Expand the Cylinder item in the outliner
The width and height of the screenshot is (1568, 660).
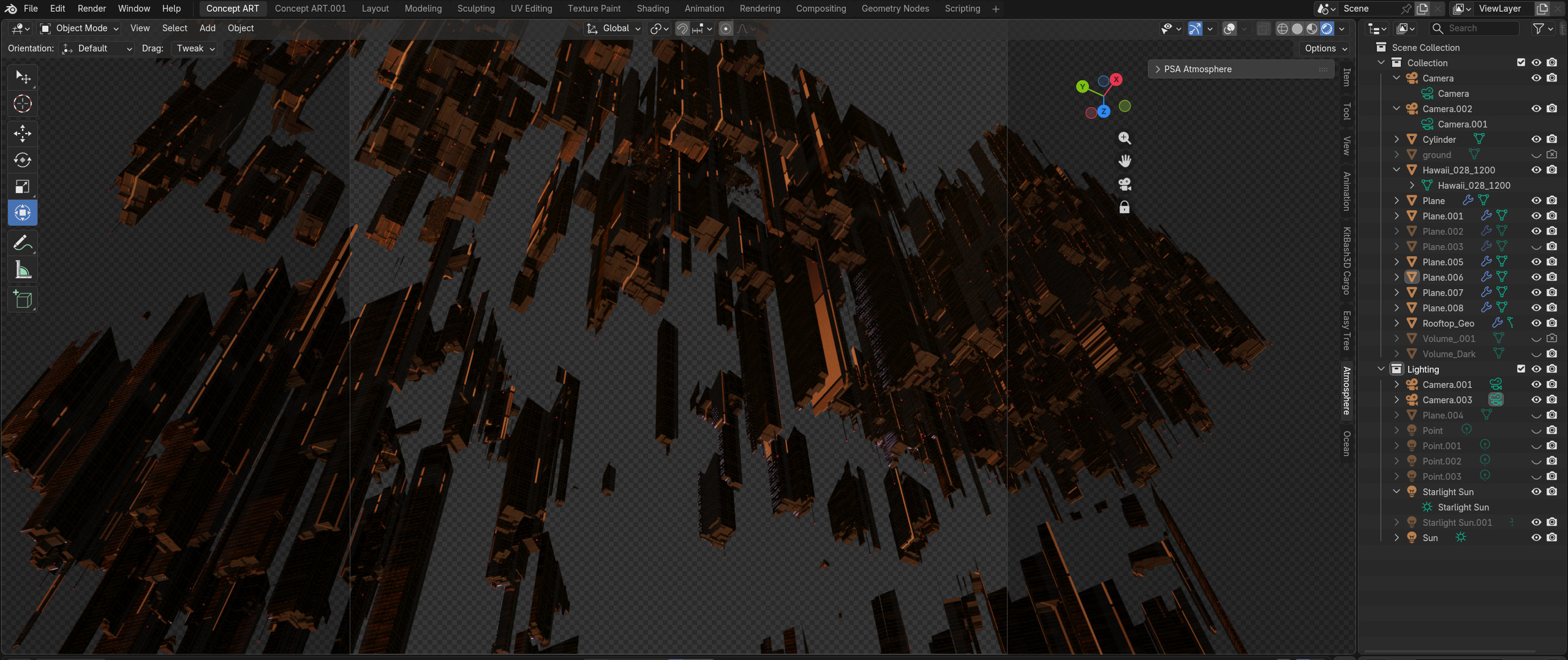pyautogui.click(x=1397, y=139)
